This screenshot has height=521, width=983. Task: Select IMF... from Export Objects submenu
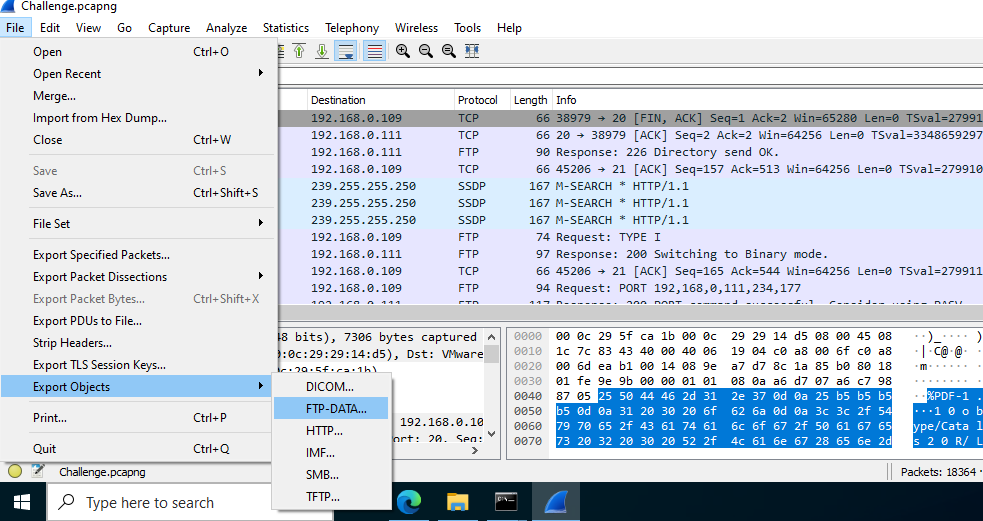click(331, 453)
